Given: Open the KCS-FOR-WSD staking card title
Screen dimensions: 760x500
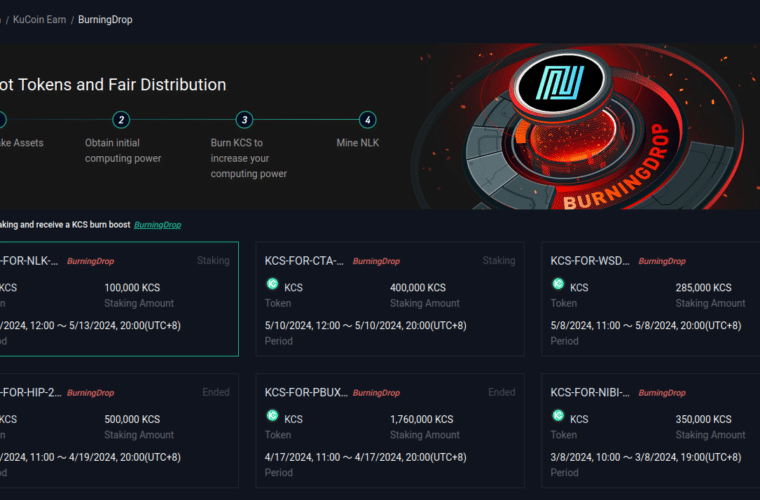Looking at the screenshot, I should pyautogui.click(x=590, y=261).
